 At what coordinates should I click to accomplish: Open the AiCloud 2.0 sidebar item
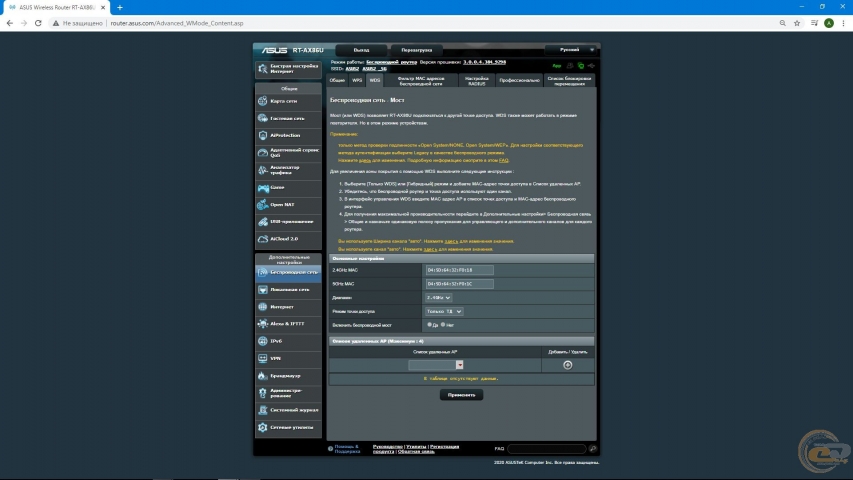click(x=288, y=239)
